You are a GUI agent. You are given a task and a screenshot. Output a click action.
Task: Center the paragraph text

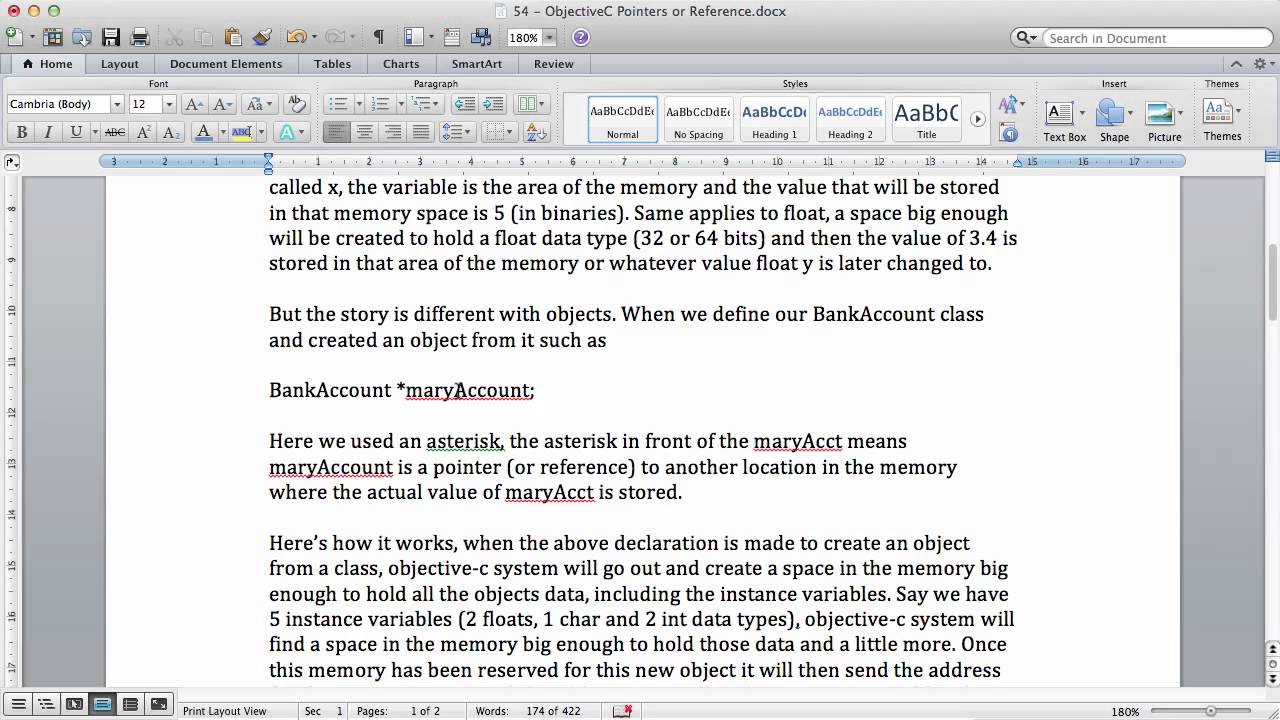pyautogui.click(x=365, y=132)
